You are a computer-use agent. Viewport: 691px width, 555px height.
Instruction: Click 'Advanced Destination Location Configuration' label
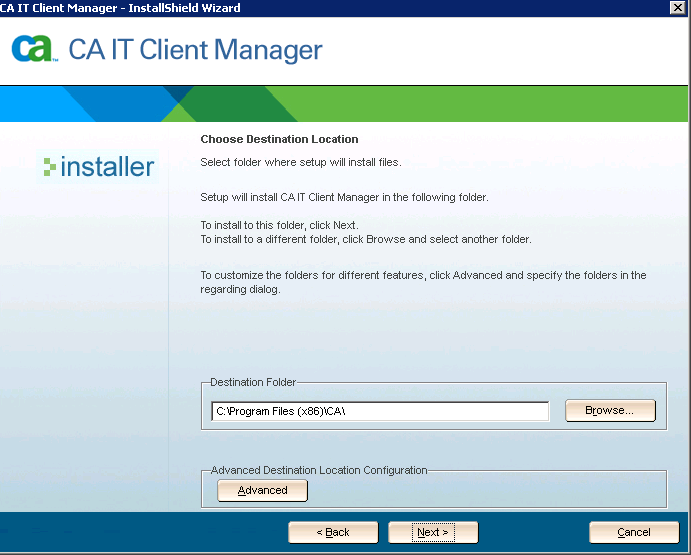[x=319, y=470]
